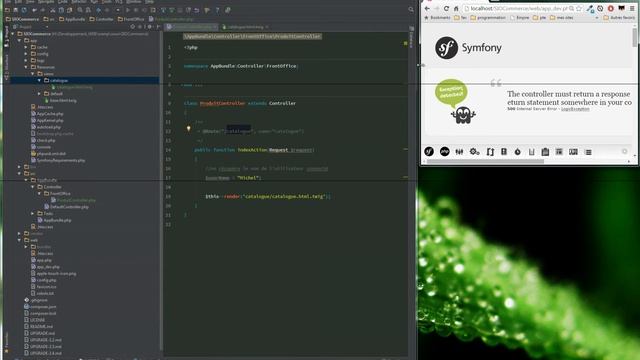This screenshot has width=640, height=360.
Task: Open the mes sites bookmarks folder
Action: [562, 18]
